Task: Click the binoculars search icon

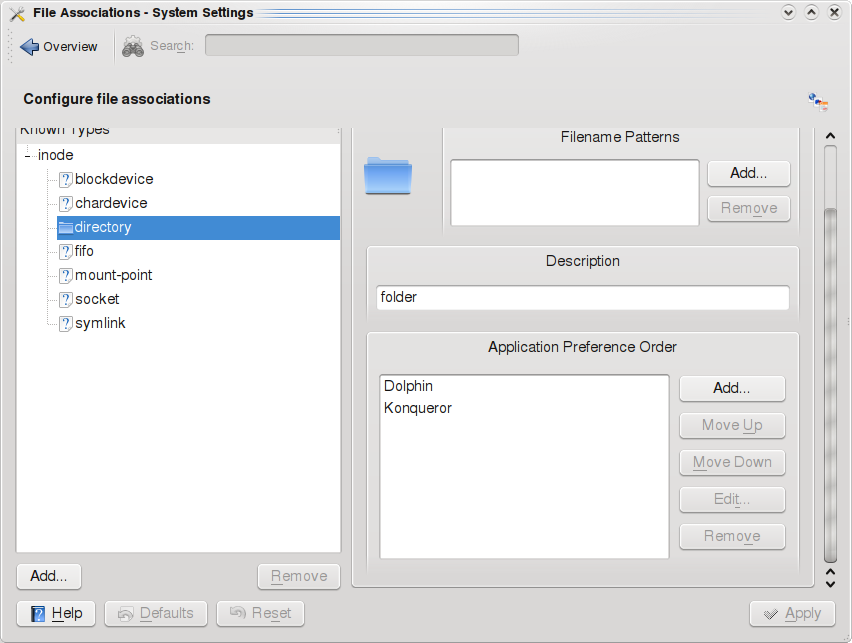Action: [132, 46]
